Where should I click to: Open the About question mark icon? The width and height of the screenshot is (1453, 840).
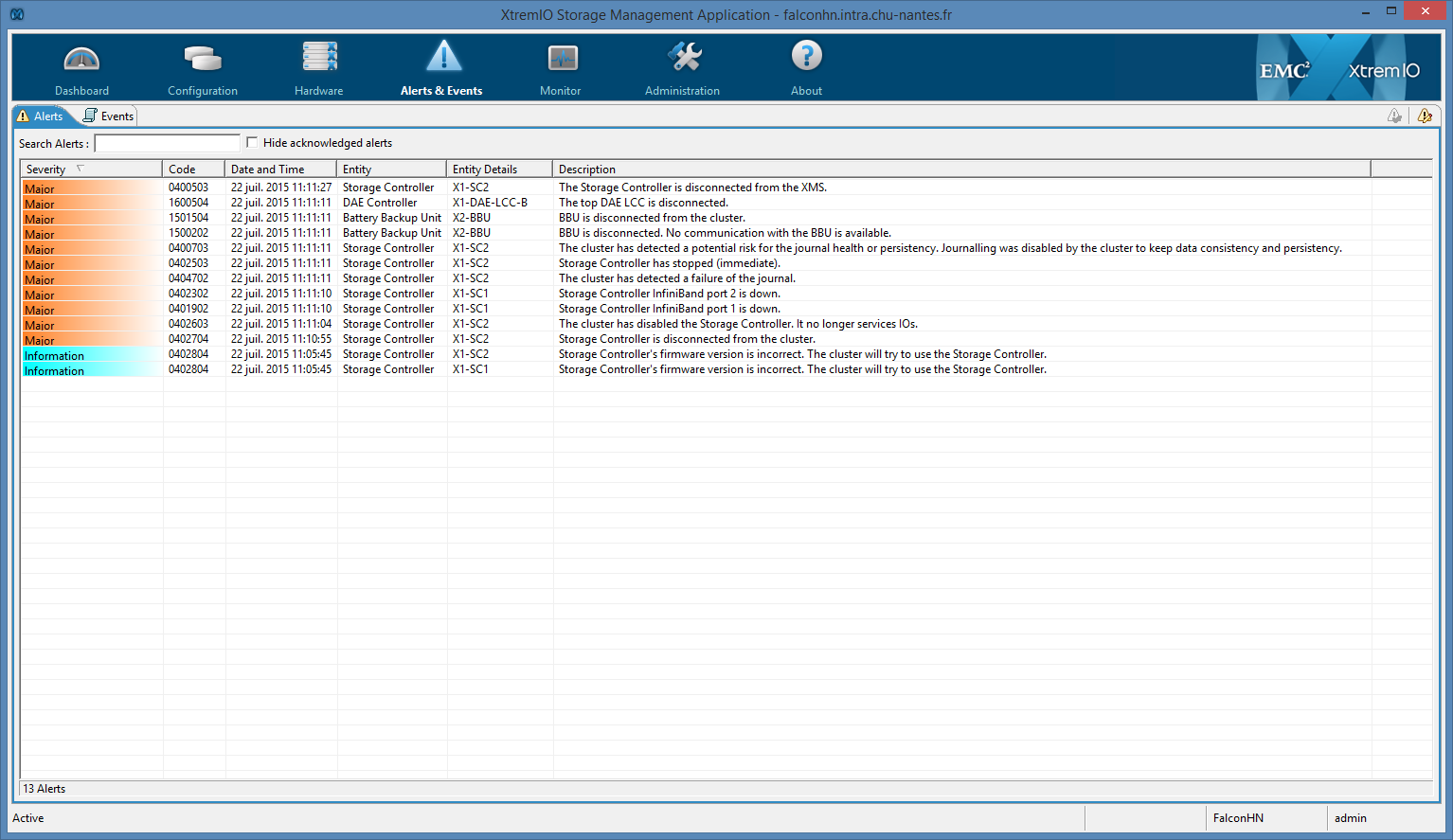806,57
